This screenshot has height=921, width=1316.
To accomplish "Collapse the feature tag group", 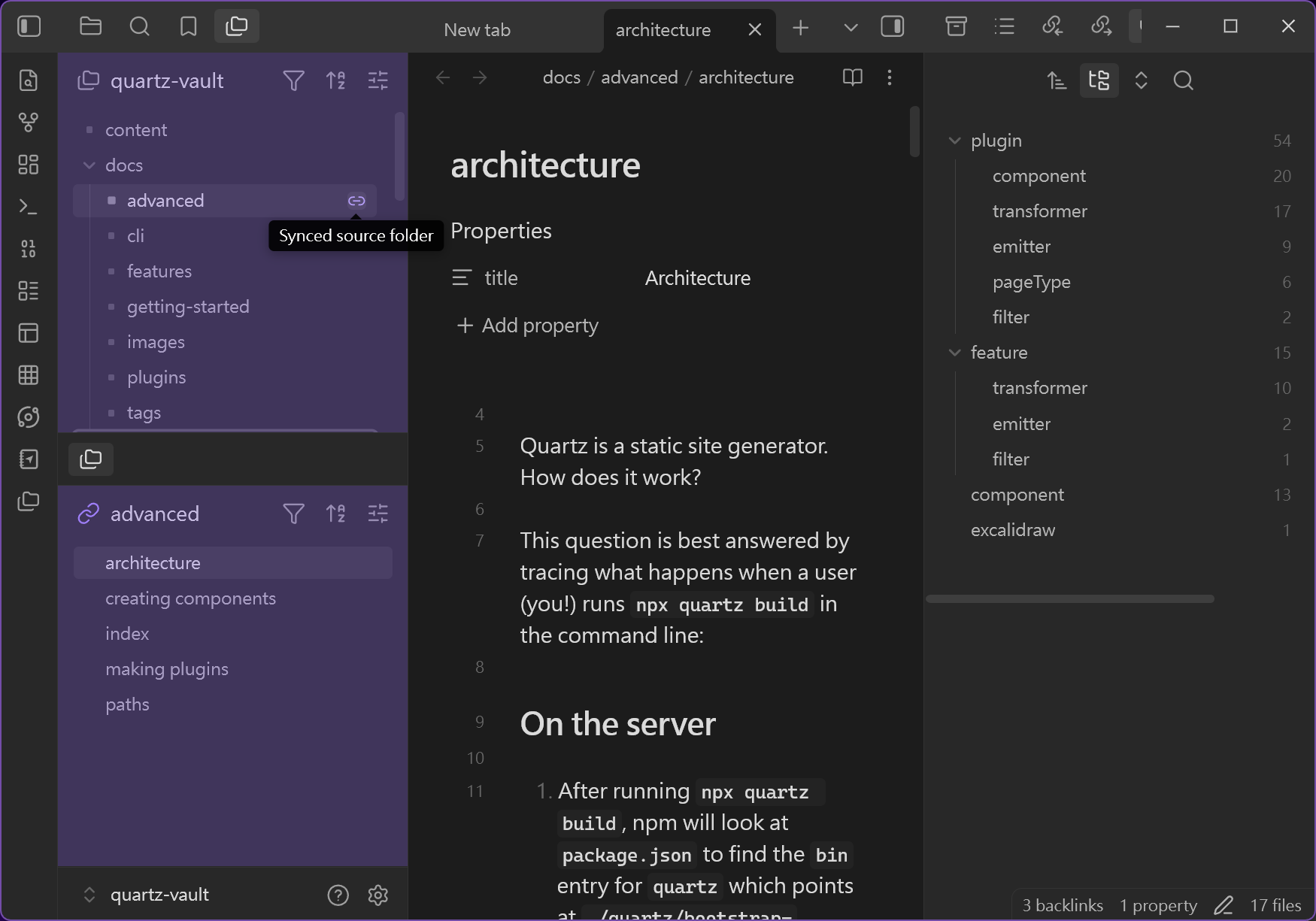I will point(955,353).
